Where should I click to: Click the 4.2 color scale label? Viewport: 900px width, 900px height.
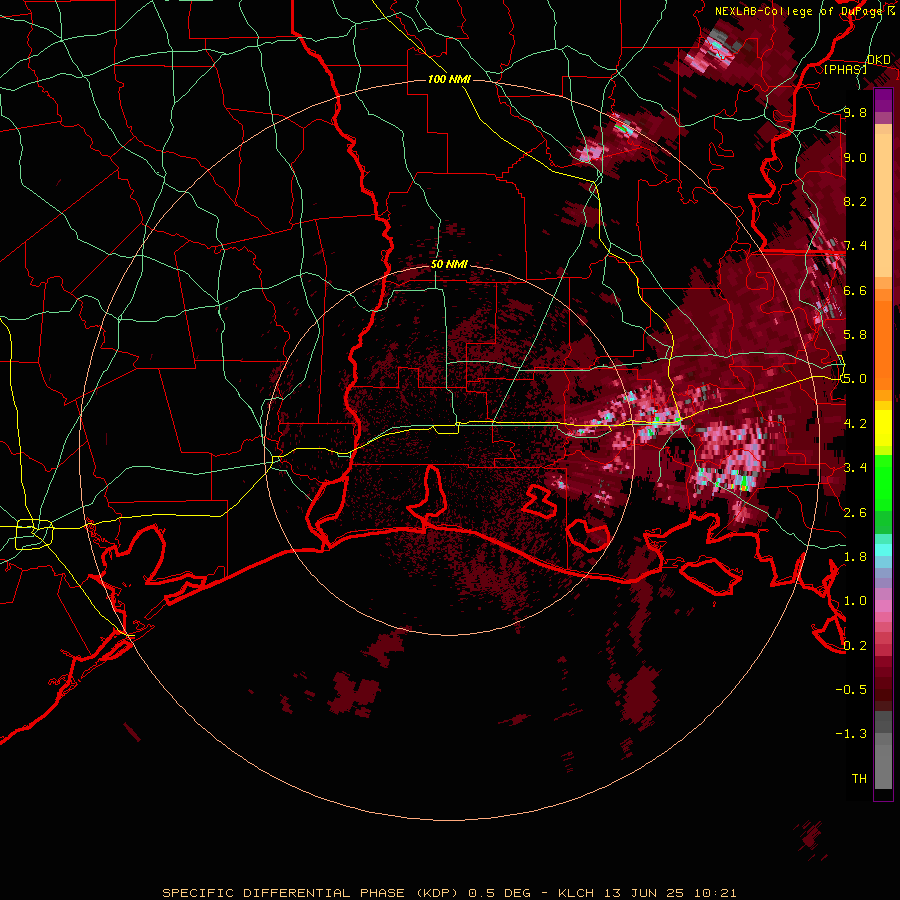[855, 424]
